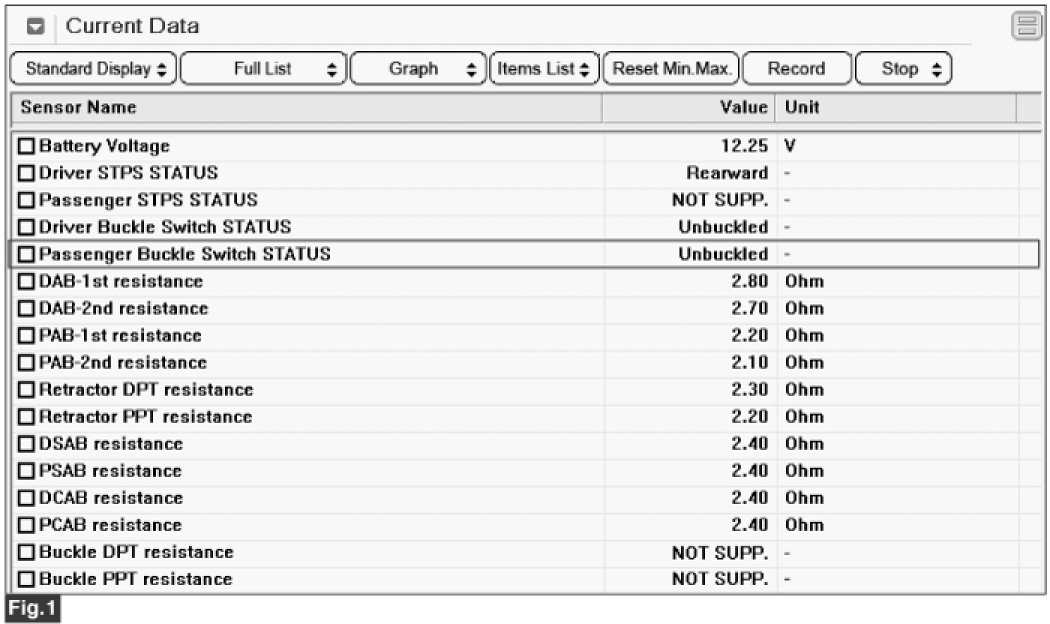Sort by the Value column header
The width and height of the screenshot is (1050, 624).
(x=688, y=108)
